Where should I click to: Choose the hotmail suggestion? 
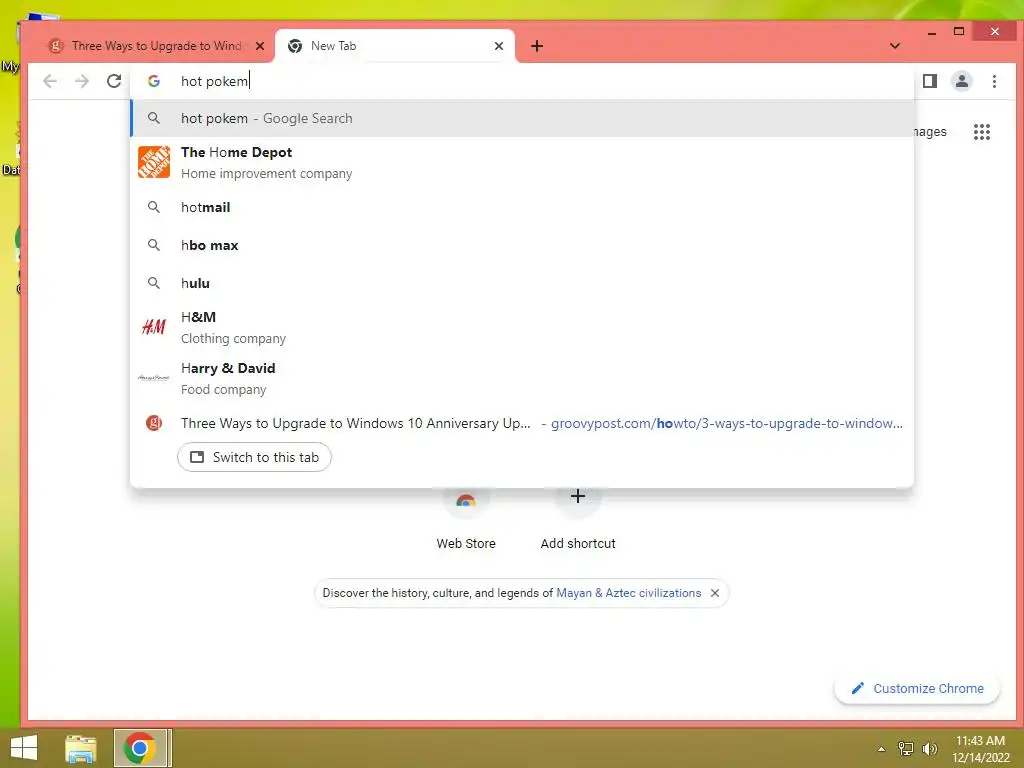coord(522,207)
